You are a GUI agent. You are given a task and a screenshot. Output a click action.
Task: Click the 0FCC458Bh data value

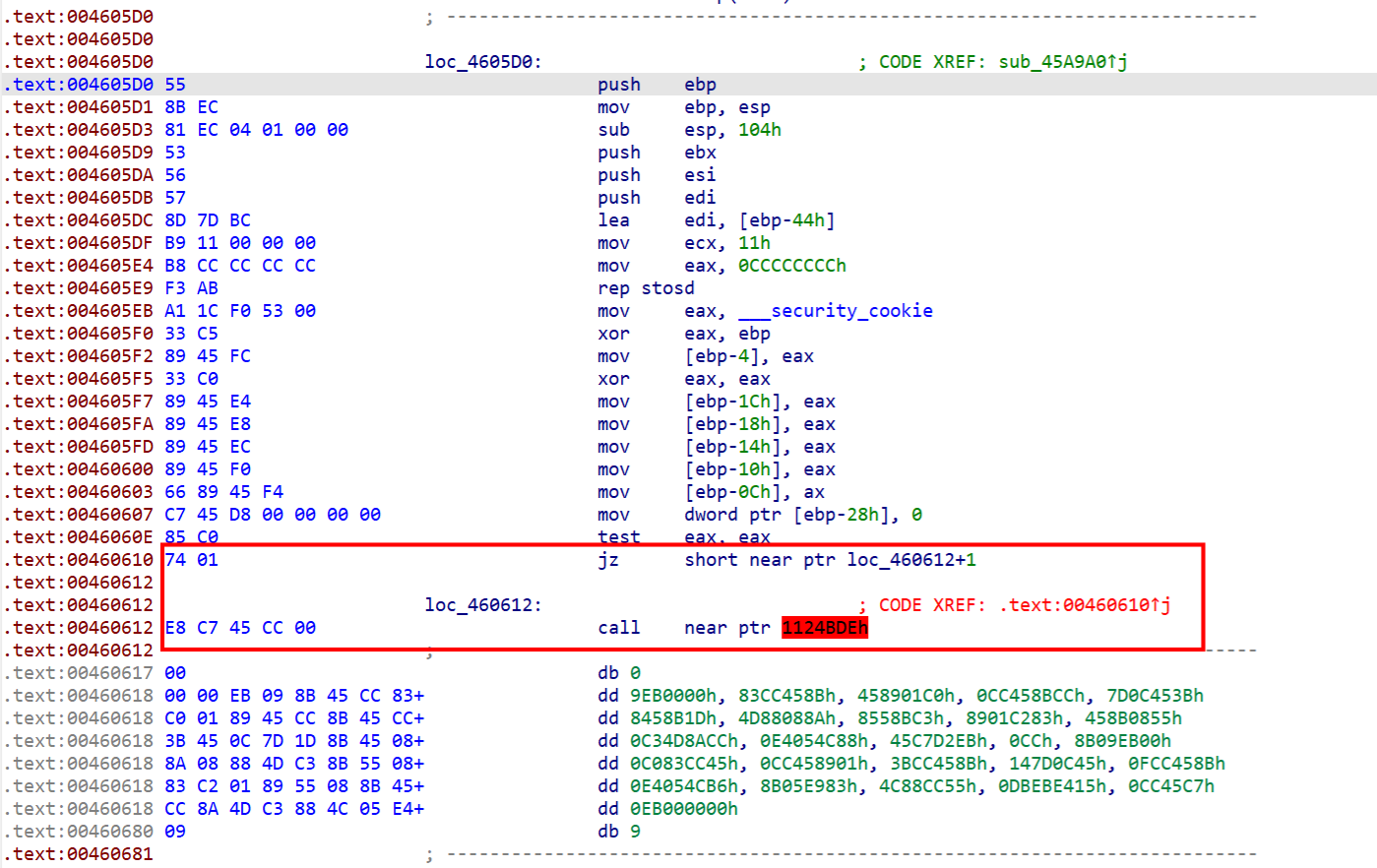(x=1177, y=764)
